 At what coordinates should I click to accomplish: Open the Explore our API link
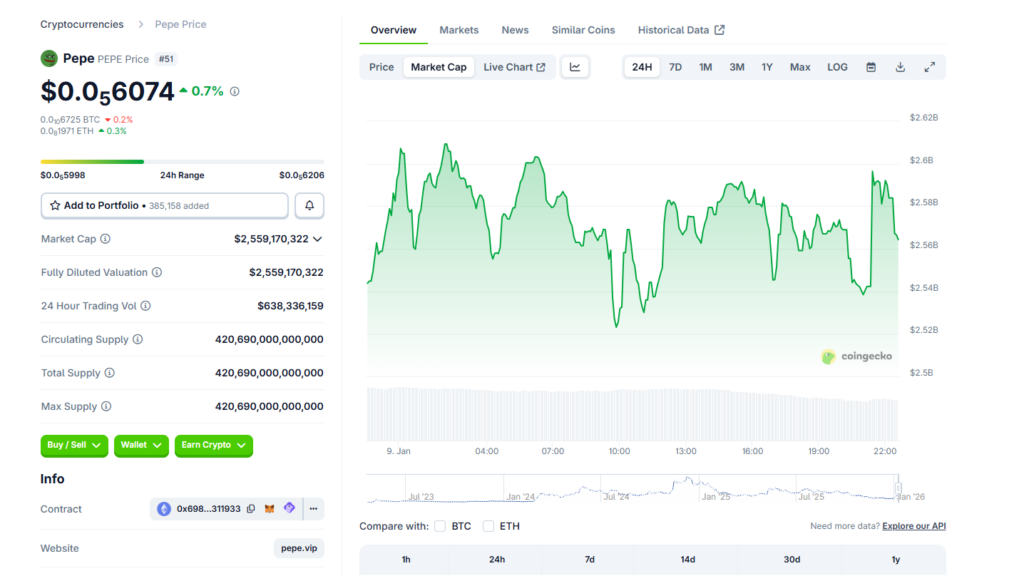coord(914,526)
